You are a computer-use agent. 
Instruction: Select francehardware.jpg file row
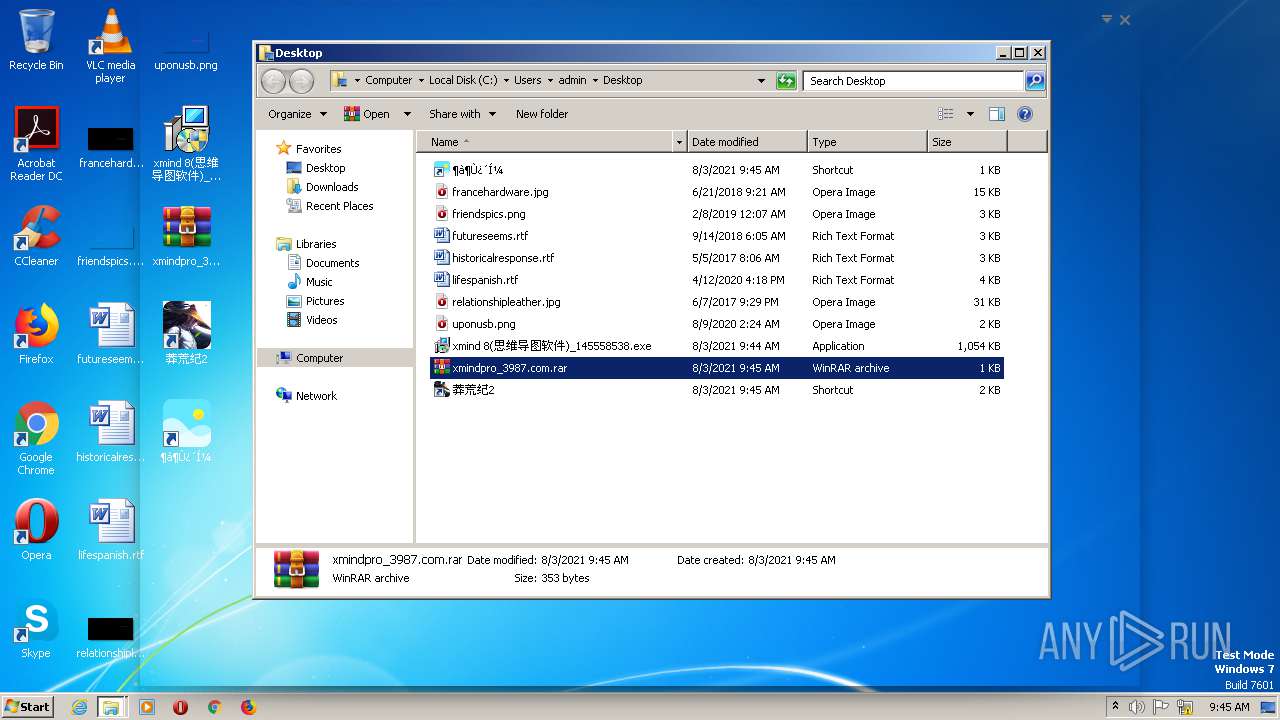point(716,192)
